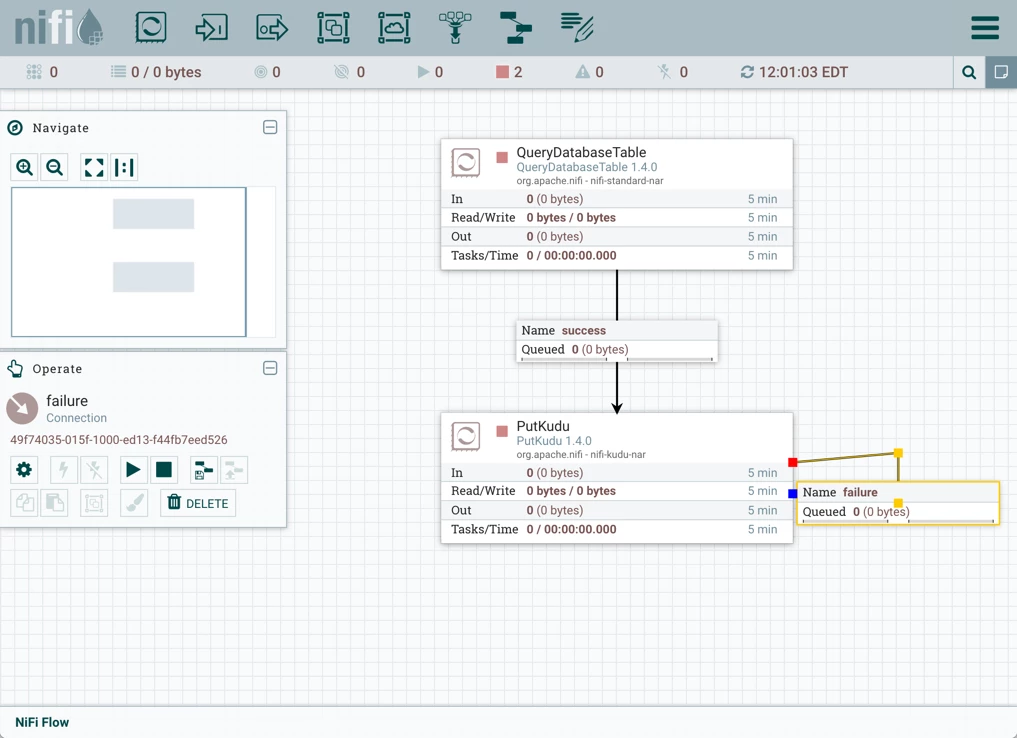
Task: Open the search magnifier in the status bar
Action: coord(969,72)
